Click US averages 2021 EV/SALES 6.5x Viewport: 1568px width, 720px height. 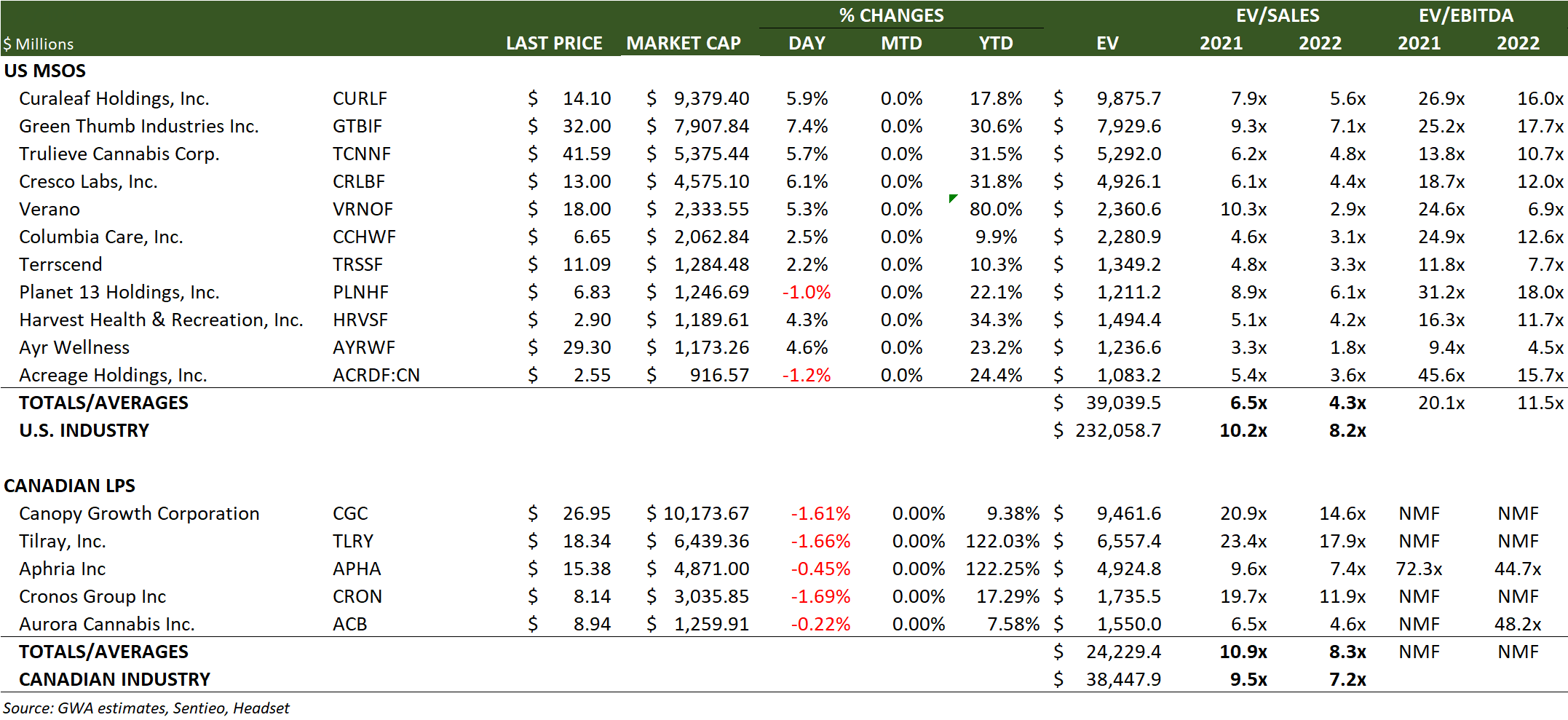1248,403
